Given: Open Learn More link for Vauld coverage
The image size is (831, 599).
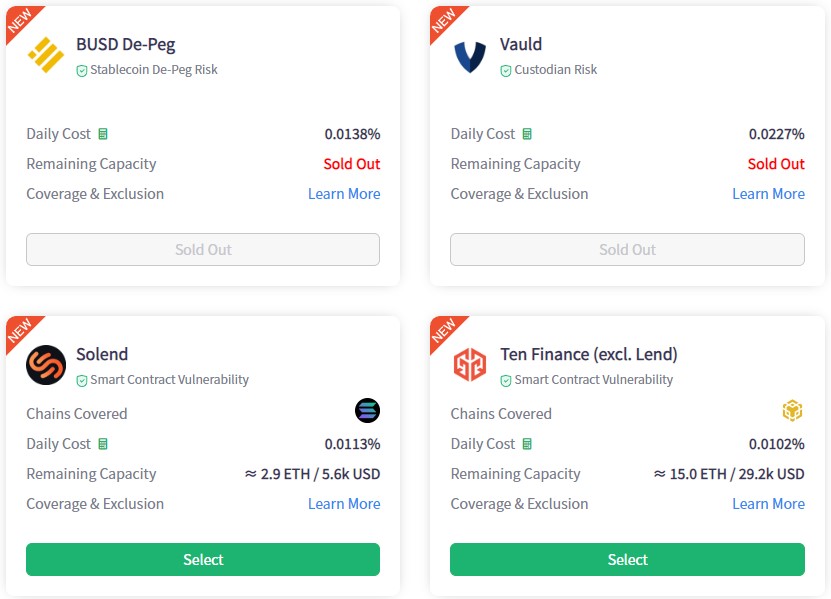Looking at the screenshot, I should [768, 194].
